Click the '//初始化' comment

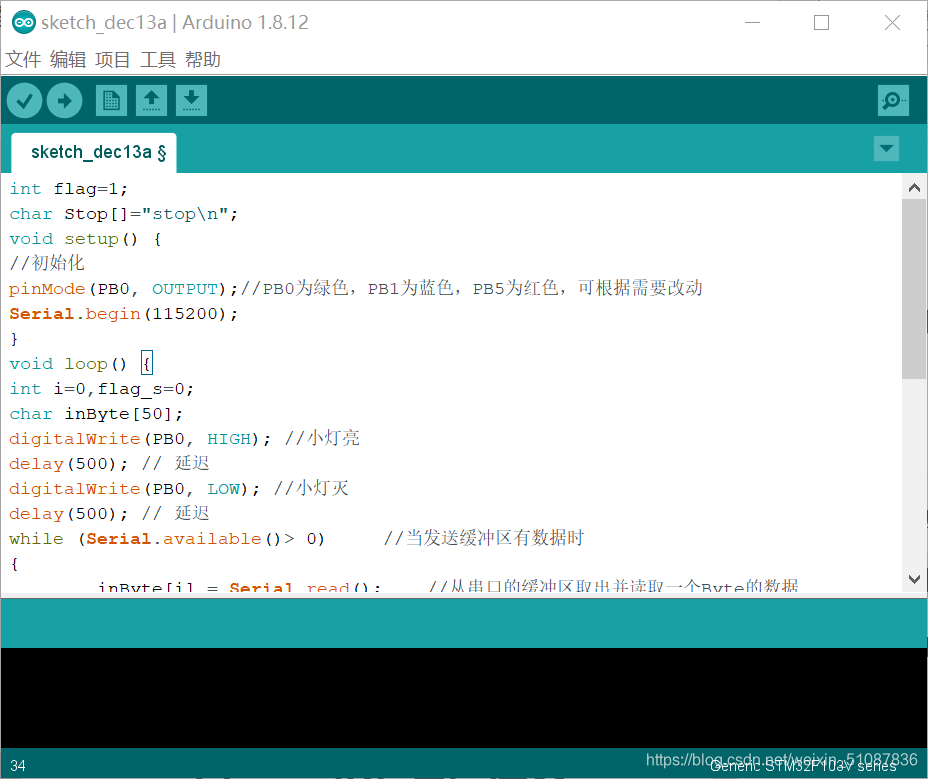click(x=47, y=263)
